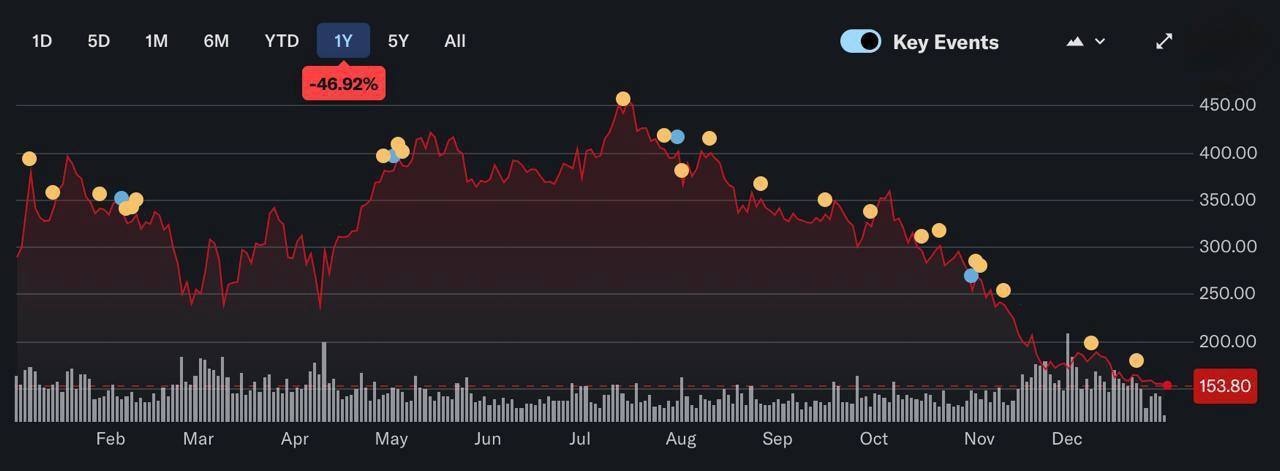Image resolution: width=1280 pixels, height=471 pixels.
Task: Open the first key event marker in January
Action: [29, 159]
